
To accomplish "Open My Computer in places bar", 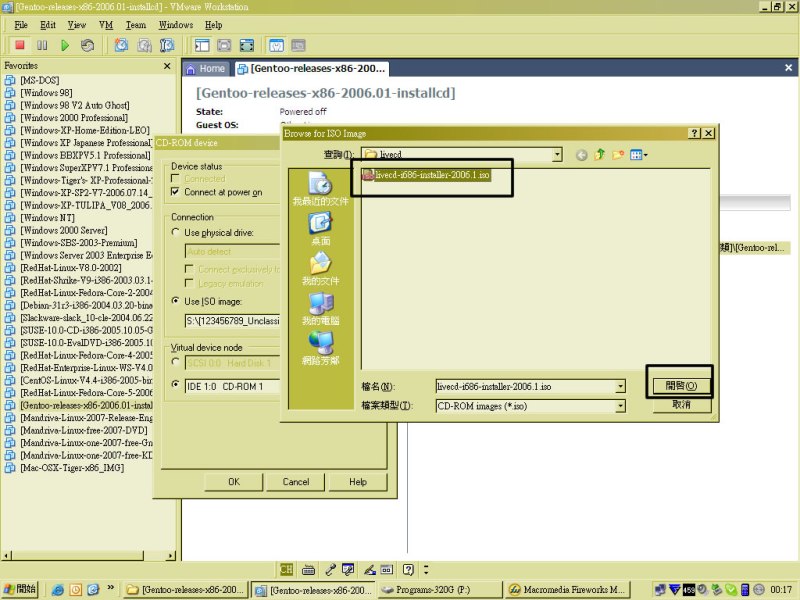I will [x=320, y=309].
